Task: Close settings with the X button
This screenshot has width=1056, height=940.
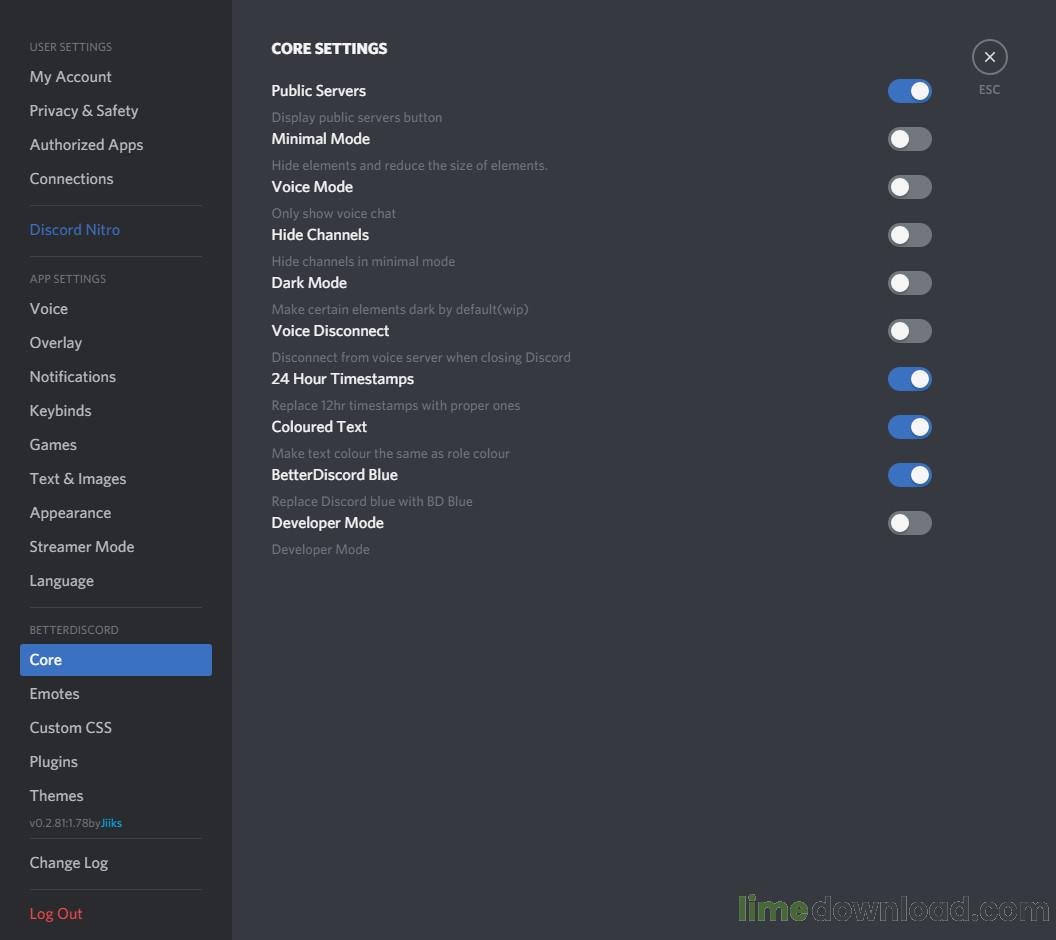Action: click(989, 57)
